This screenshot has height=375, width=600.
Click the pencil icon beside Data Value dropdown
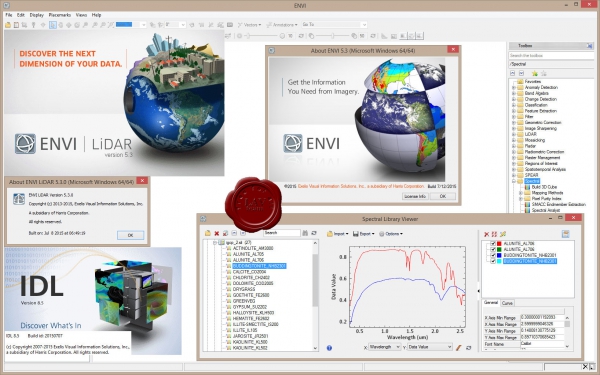click(459, 347)
